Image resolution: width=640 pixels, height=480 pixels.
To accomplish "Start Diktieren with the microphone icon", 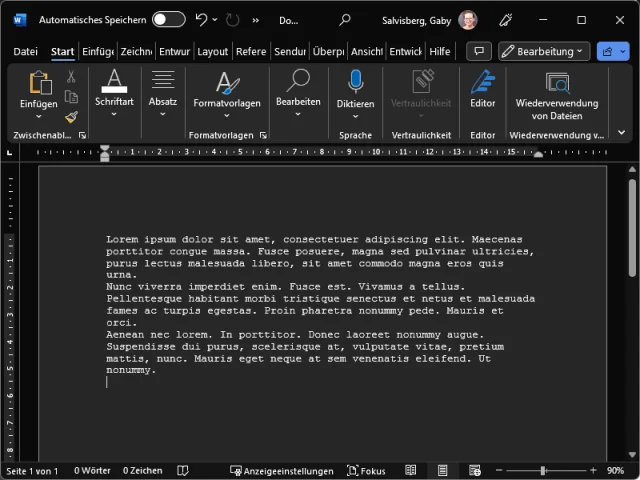I will click(355, 82).
